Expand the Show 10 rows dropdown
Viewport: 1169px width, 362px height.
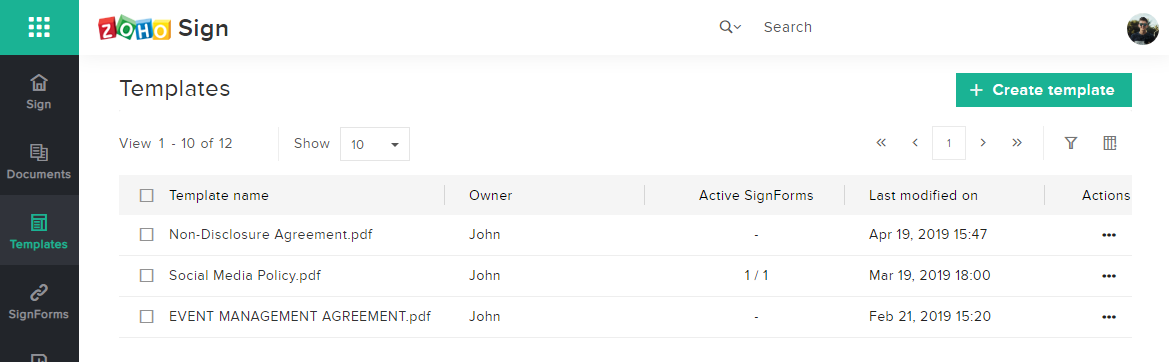(x=375, y=144)
